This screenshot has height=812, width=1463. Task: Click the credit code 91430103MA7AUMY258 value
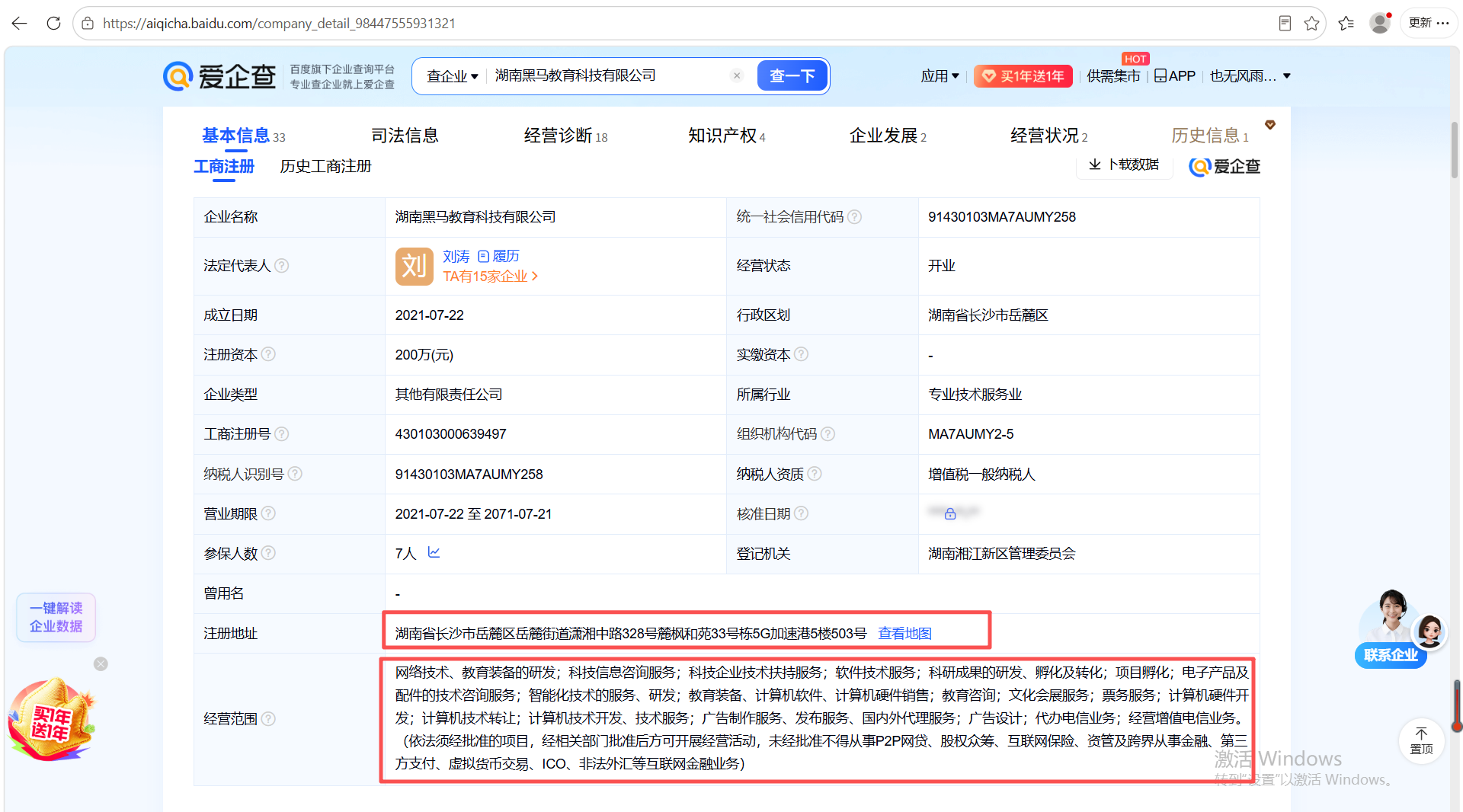tap(1001, 217)
